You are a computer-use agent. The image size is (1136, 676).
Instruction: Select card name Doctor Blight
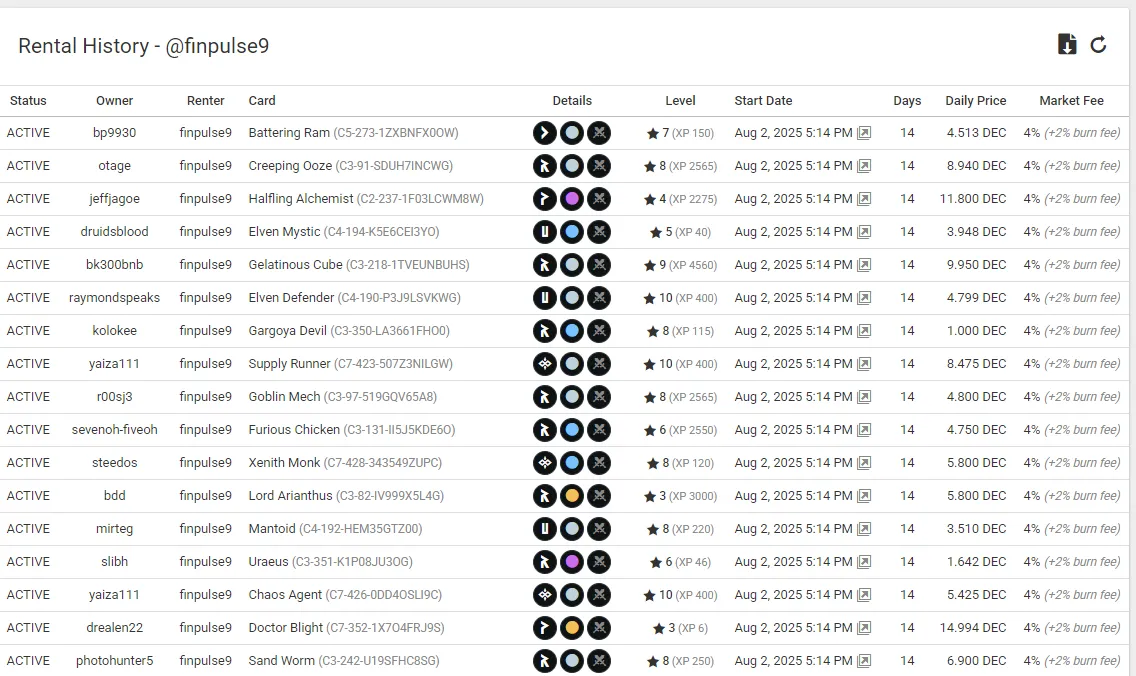tap(285, 627)
